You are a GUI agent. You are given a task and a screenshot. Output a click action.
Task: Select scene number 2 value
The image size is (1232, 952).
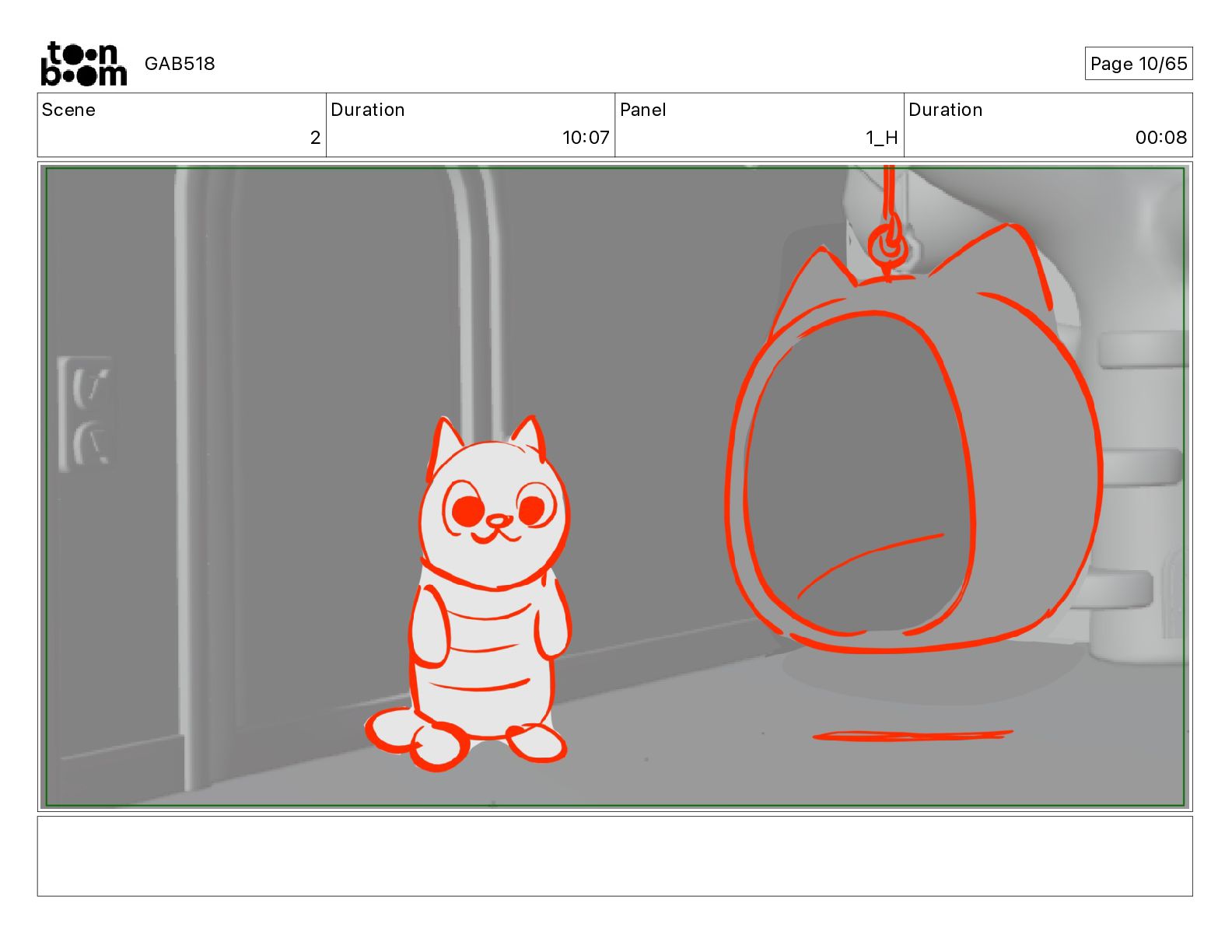click(315, 138)
